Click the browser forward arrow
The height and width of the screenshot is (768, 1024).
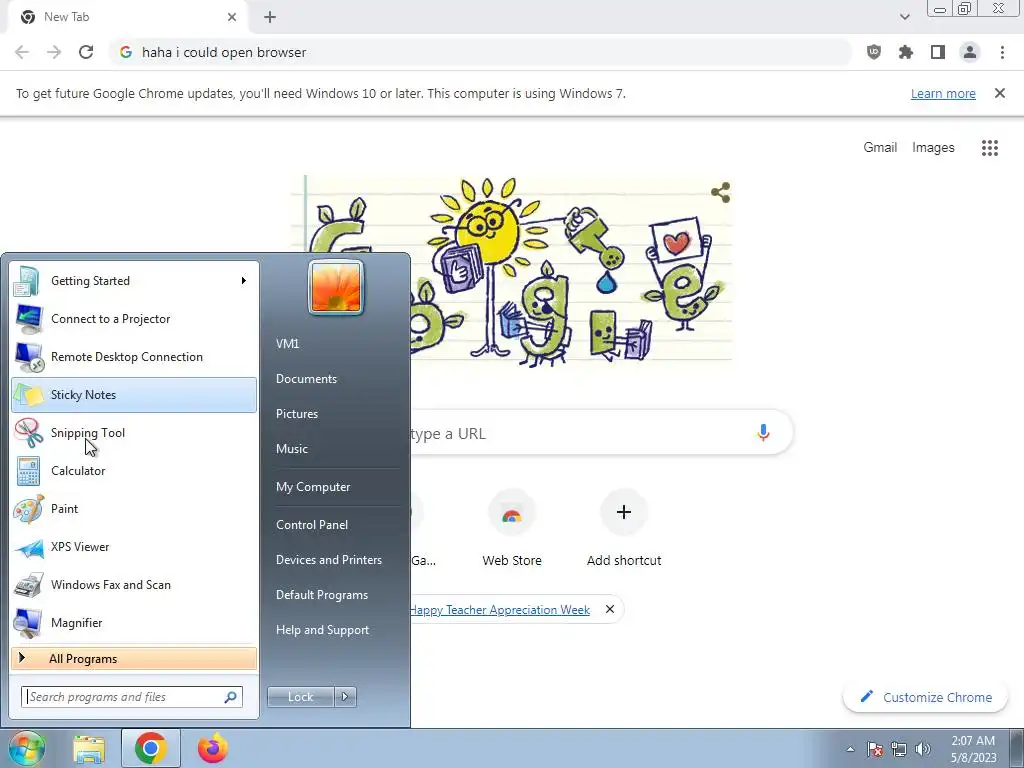point(54,52)
